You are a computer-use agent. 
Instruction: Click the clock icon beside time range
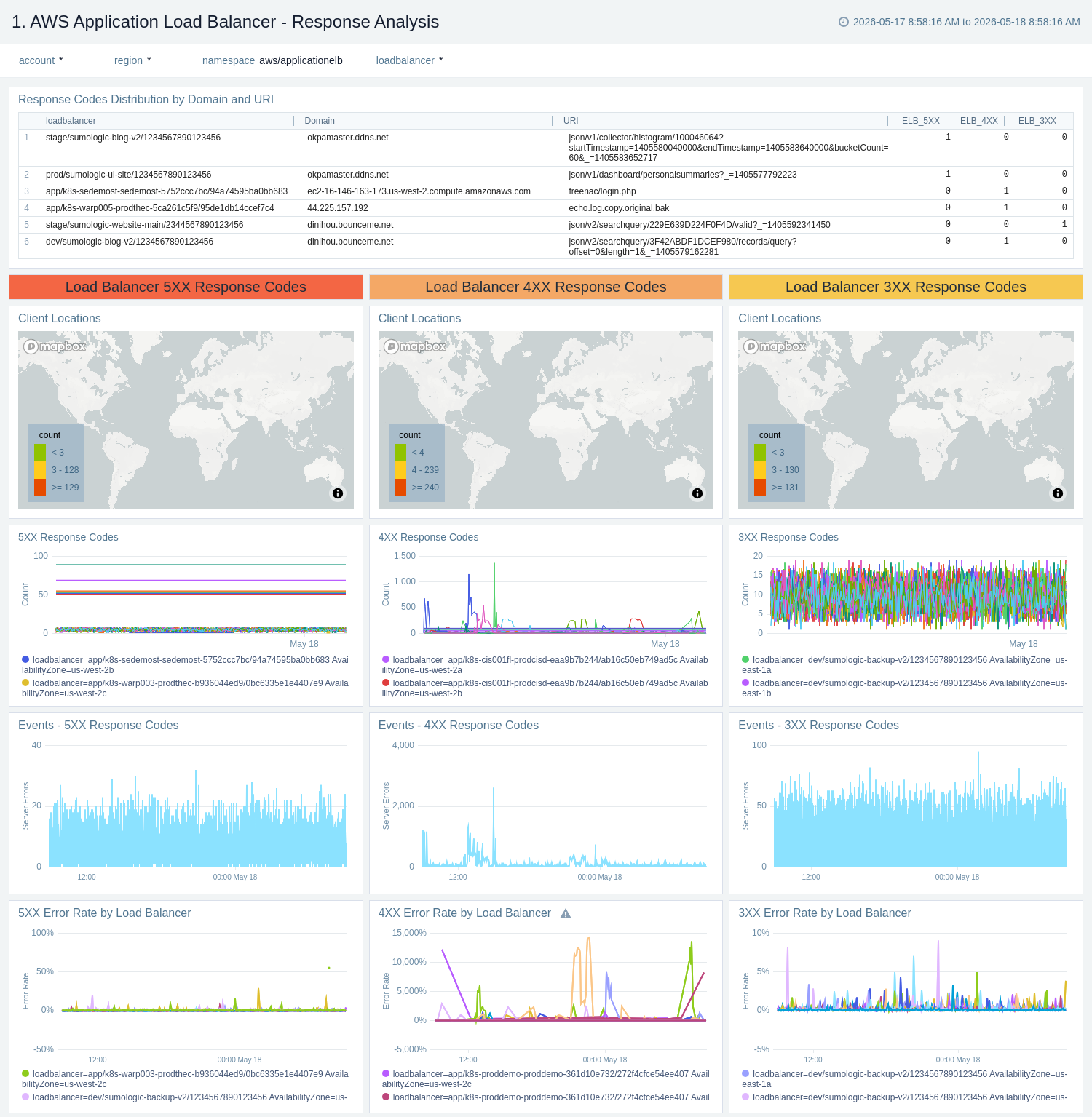[x=844, y=22]
